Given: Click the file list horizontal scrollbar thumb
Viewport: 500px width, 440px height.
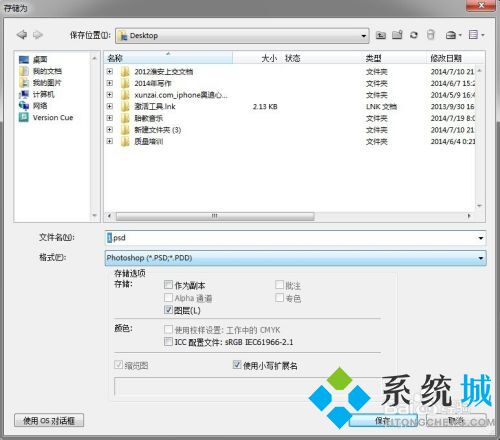Looking at the screenshot, I should [215, 216].
